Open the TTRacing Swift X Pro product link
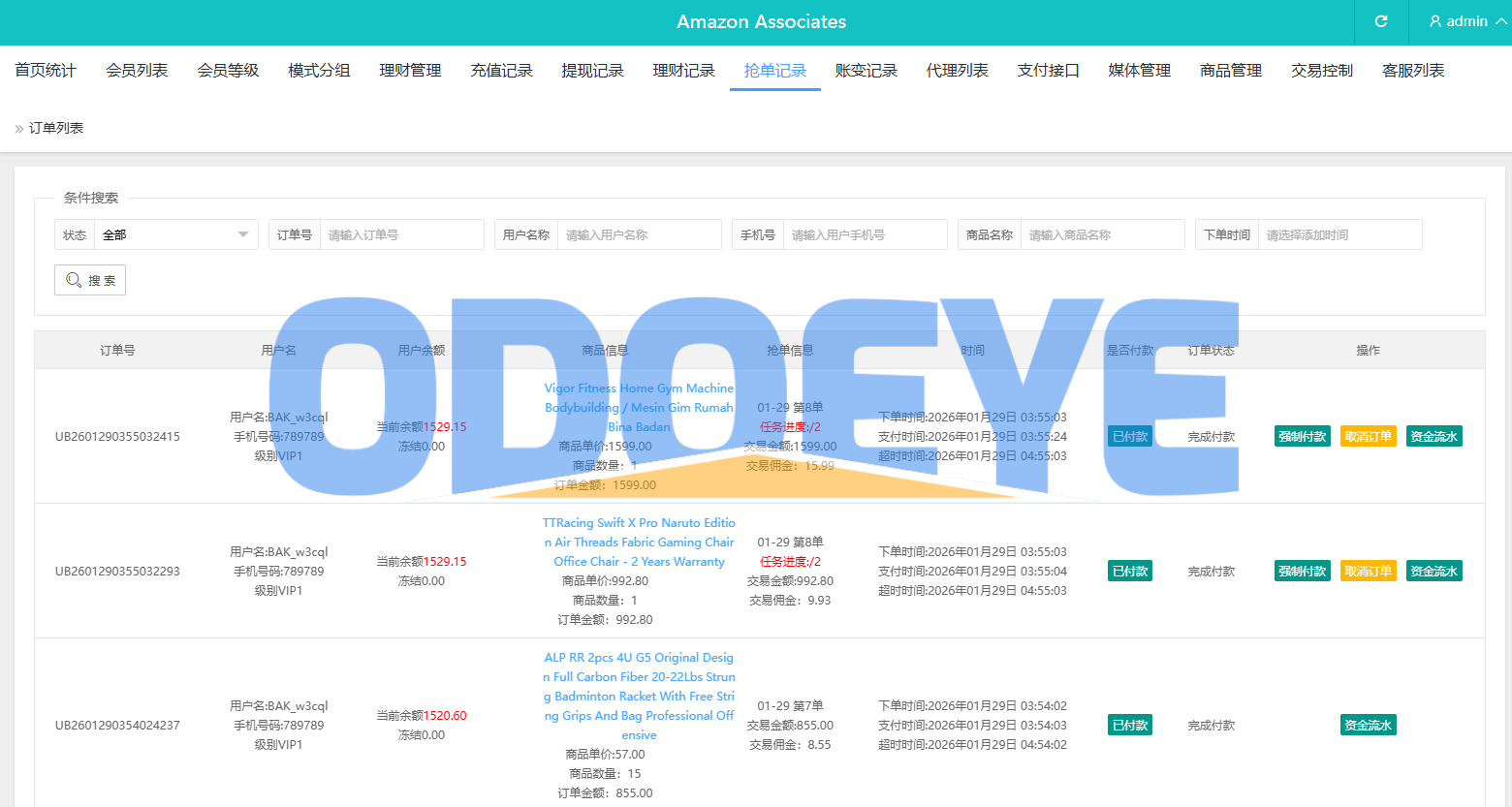 point(639,542)
